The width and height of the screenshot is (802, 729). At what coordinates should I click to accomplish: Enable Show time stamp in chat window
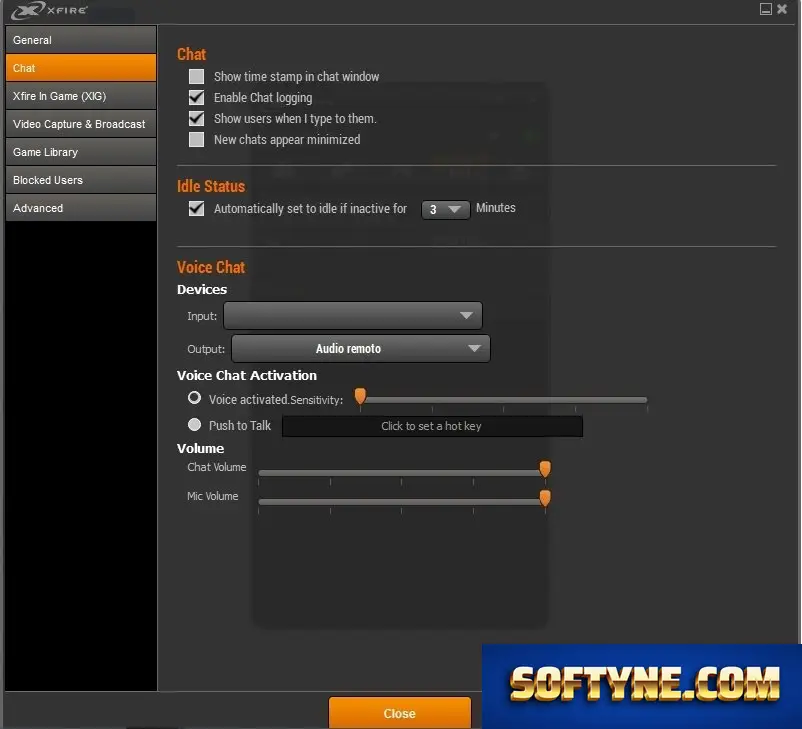(196, 77)
